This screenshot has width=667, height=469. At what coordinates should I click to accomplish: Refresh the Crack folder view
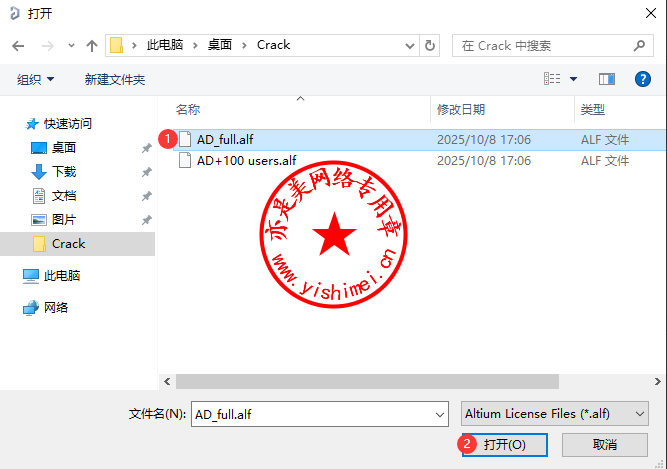click(x=430, y=45)
